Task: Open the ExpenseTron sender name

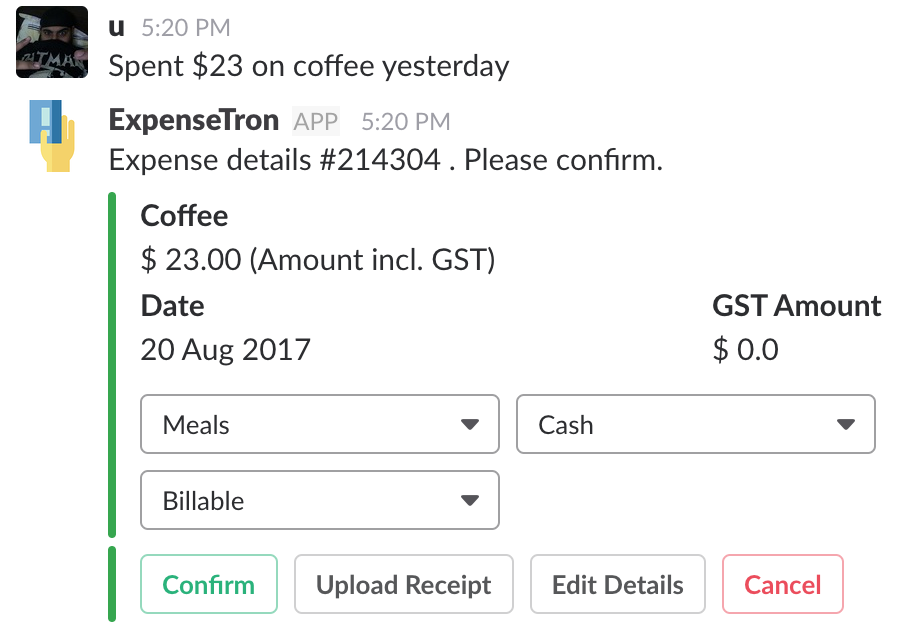Action: point(193,121)
